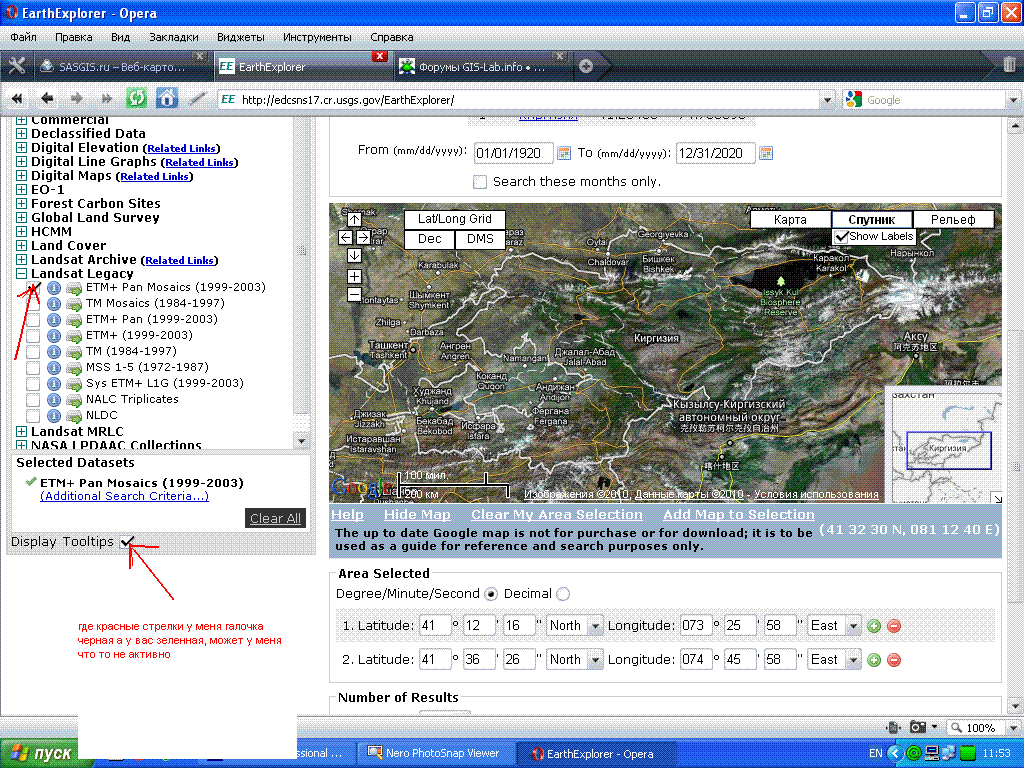Screen dimensions: 1024x768
Task: Go to the Opera home page icon
Action: 167,98
